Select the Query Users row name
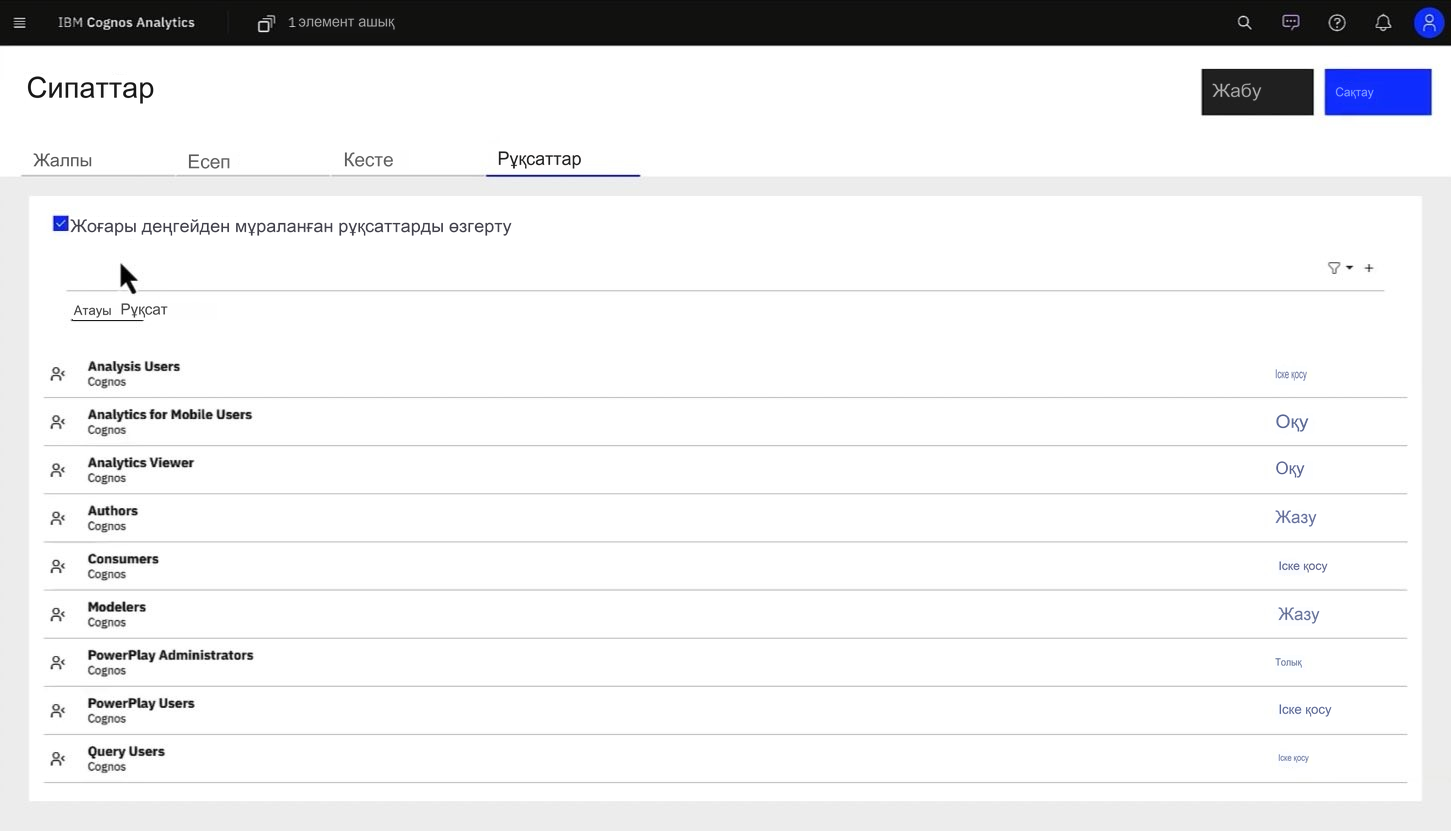 click(x=126, y=751)
